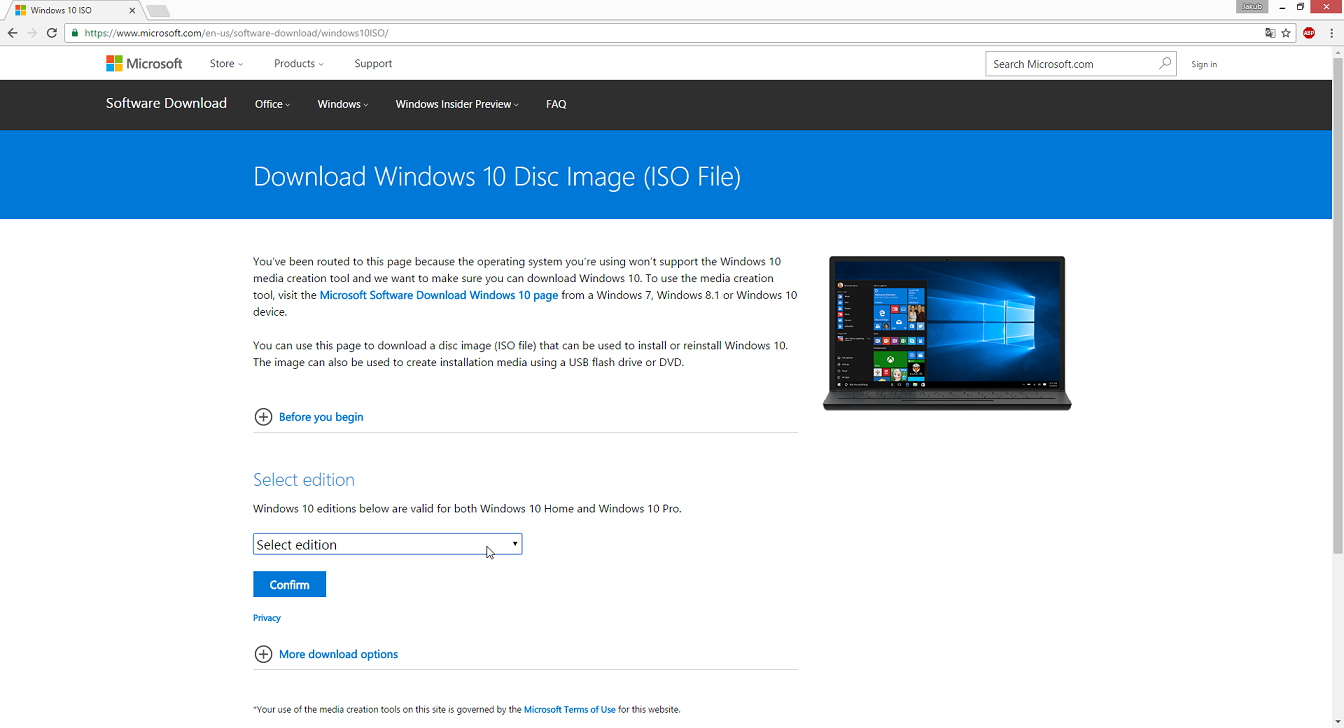Click the search magnifier icon
This screenshot has width=1344, height=728.
coord(1165,64)
